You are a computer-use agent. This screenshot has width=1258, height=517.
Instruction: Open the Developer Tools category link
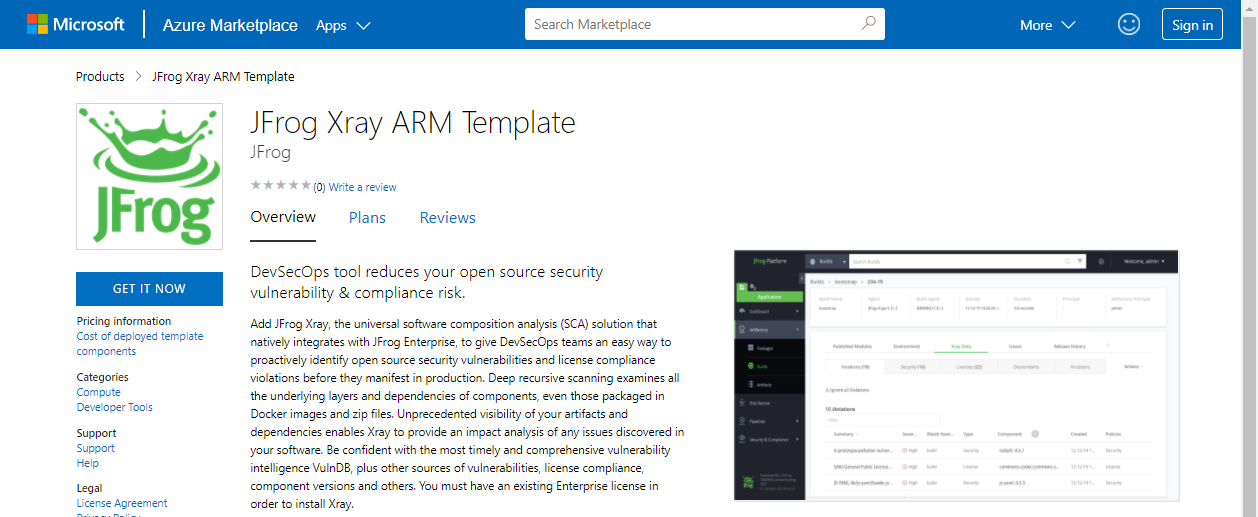(115, 407)
